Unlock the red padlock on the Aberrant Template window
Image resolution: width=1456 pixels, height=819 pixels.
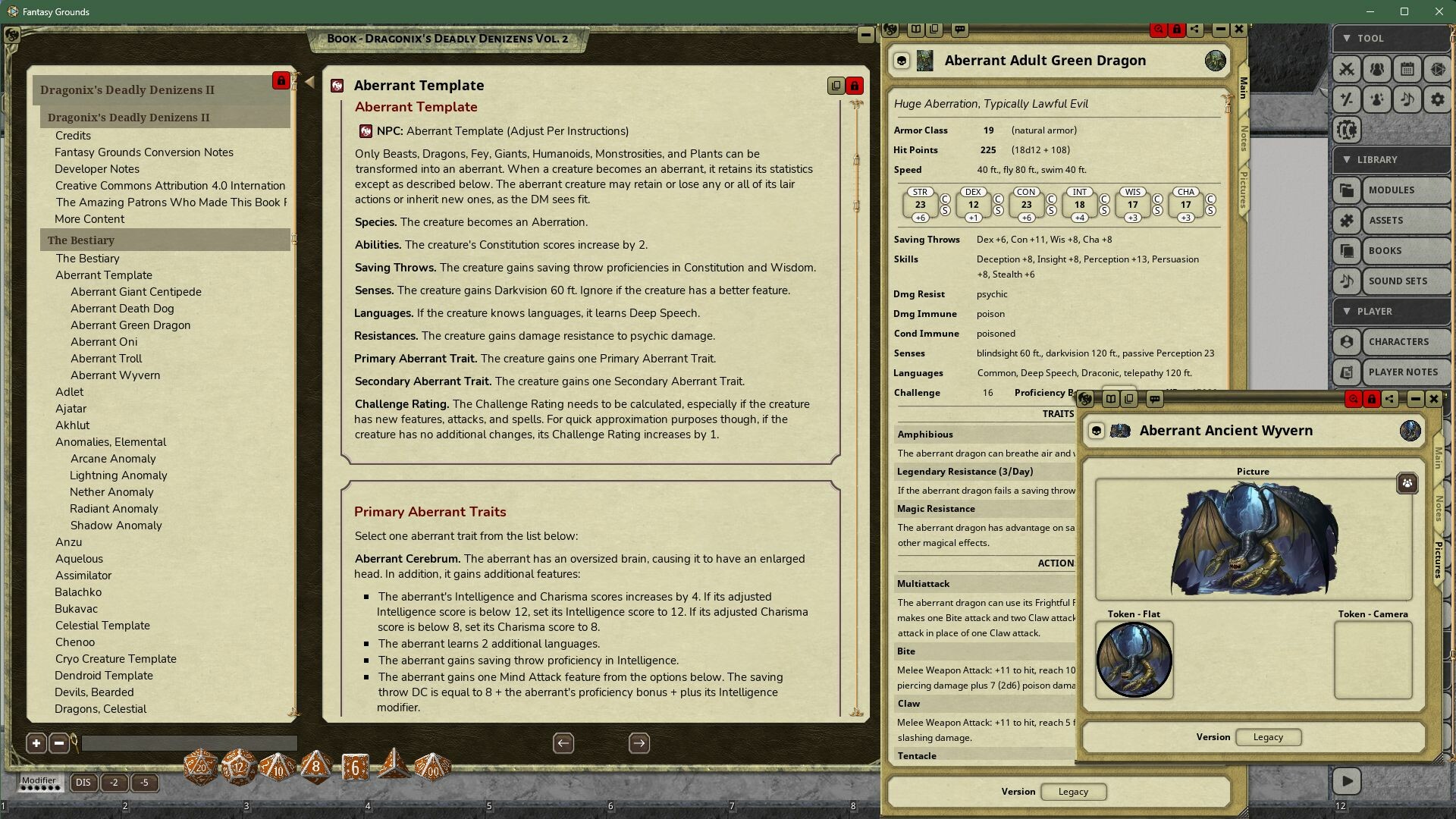click(x=854, y=86)
